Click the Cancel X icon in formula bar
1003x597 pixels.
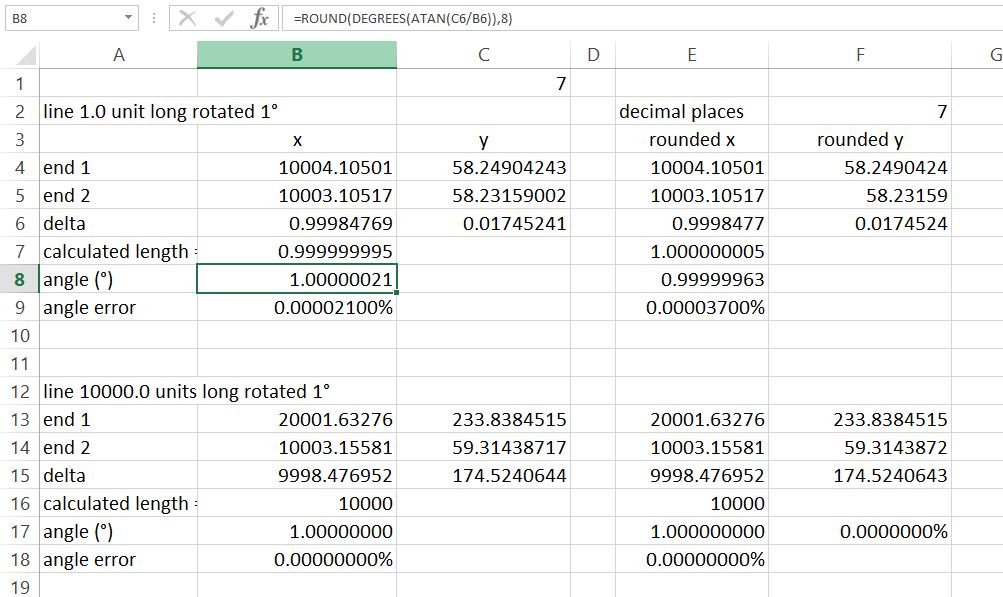pyautogui.click(x=187, y=18)
